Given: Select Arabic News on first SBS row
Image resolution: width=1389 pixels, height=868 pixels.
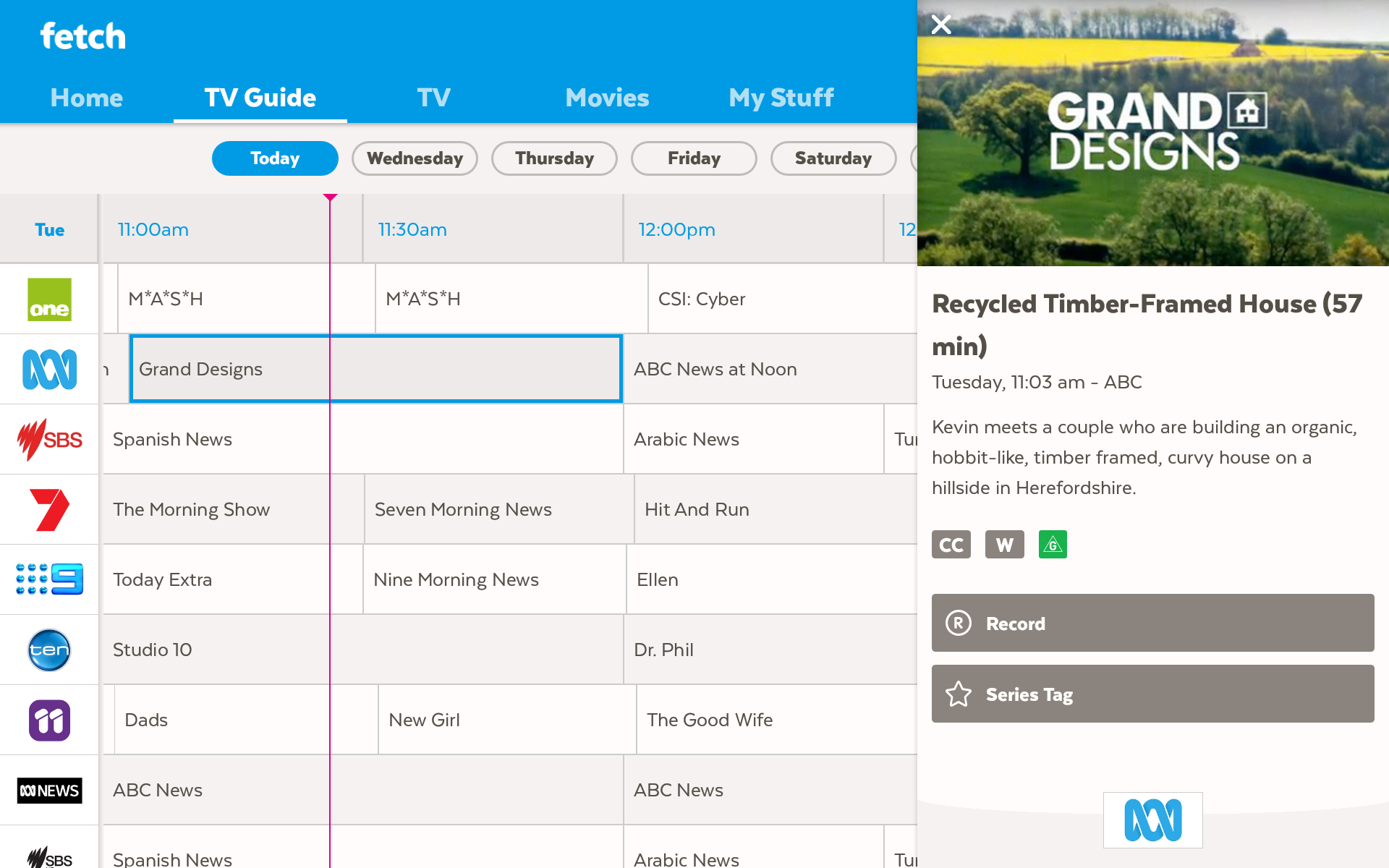Looking at the screenshot, I should (754, 439).
